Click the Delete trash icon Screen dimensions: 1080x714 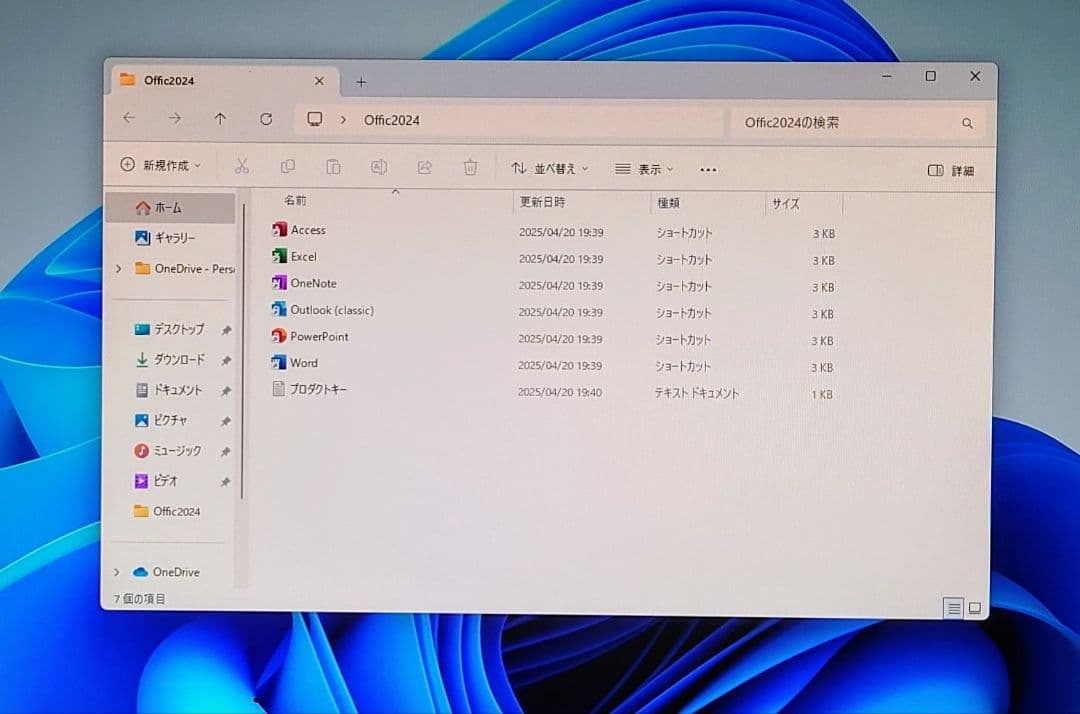click(x=470, y=167)
